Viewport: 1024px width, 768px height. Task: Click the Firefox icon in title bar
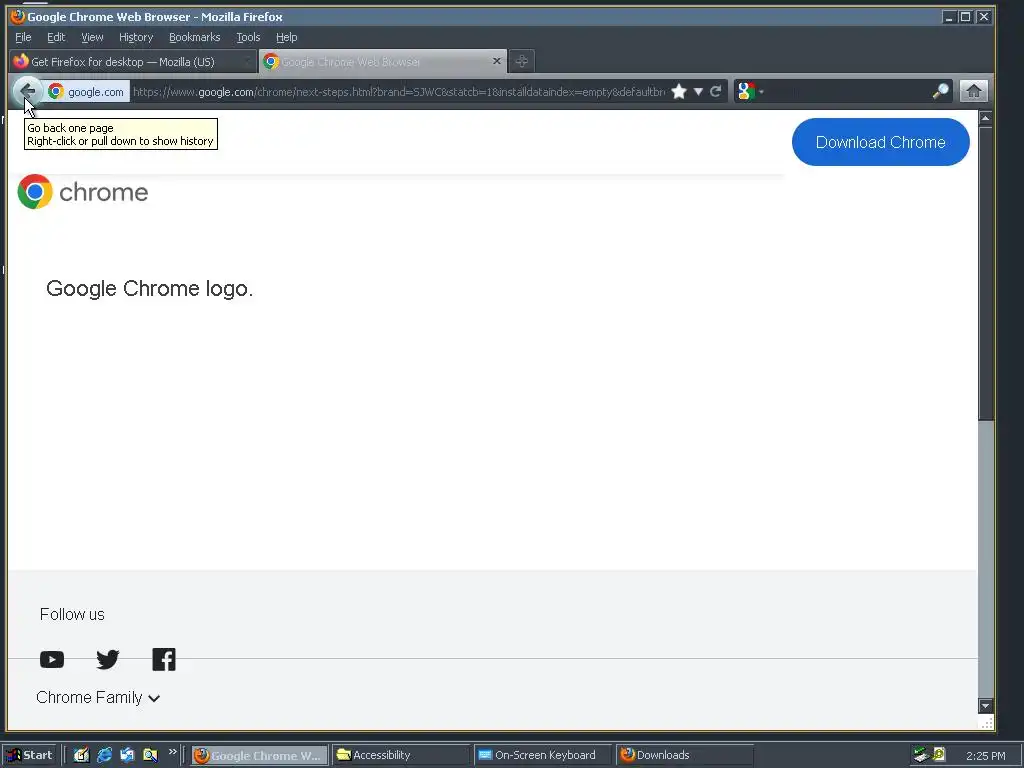tap(18, 16)
